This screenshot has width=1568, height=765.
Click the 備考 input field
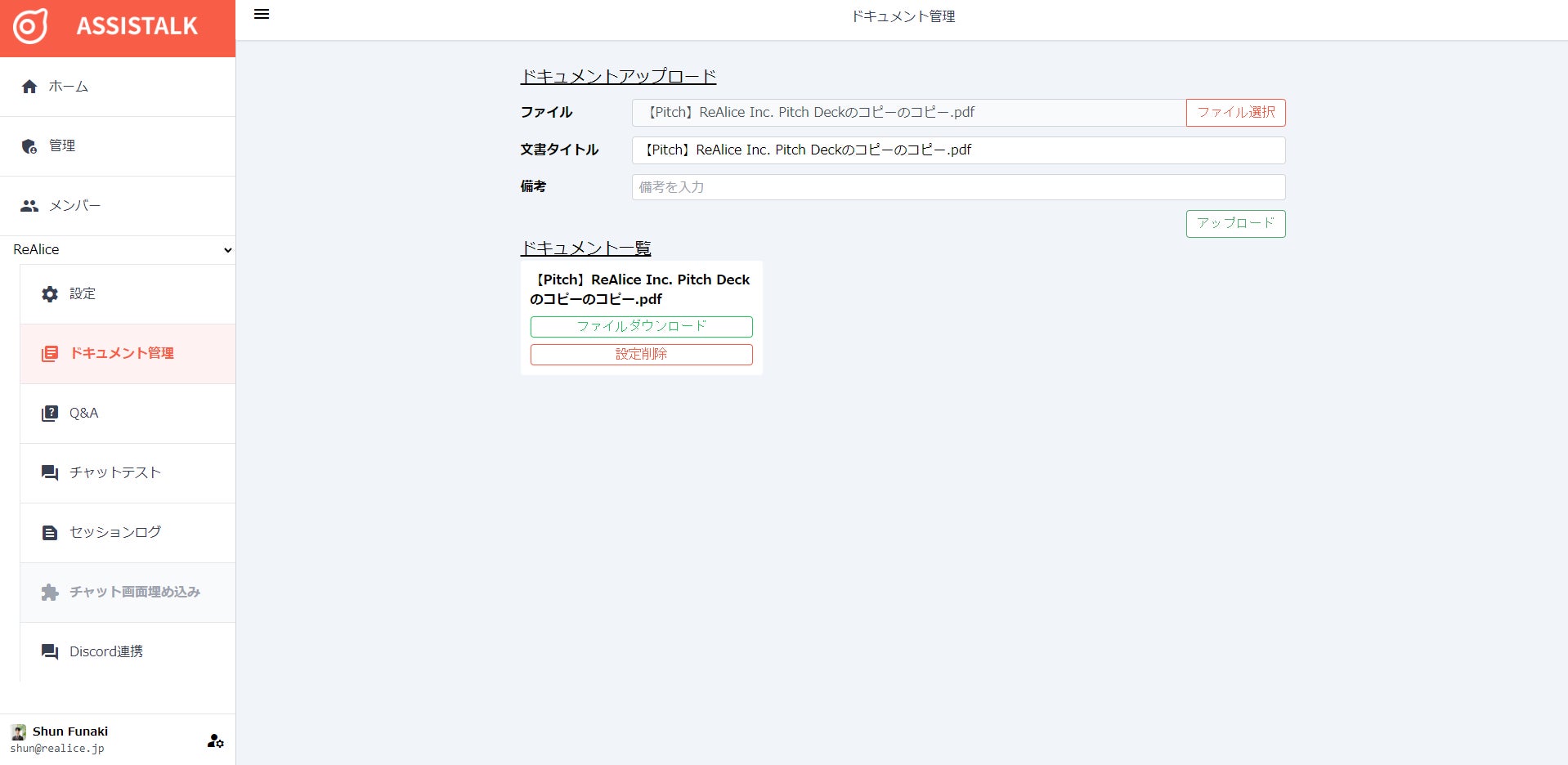[958, 187]
